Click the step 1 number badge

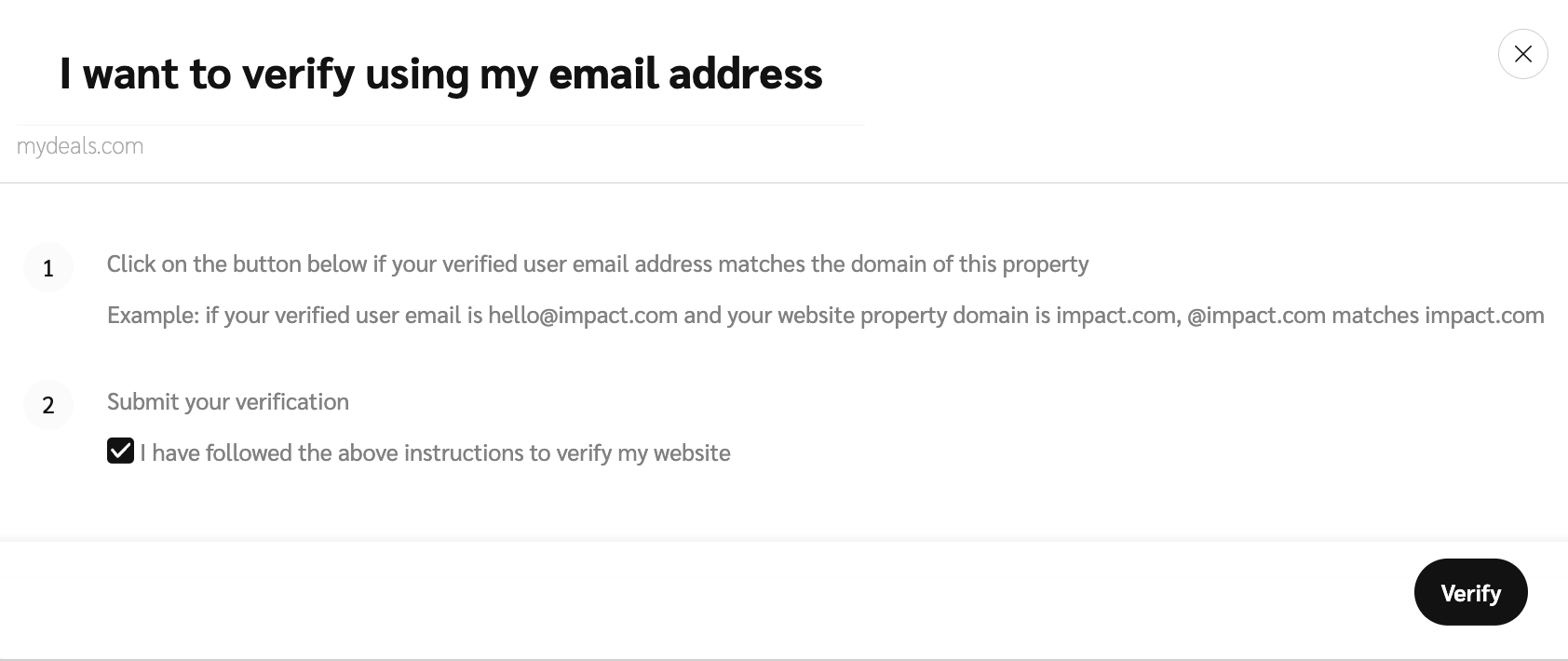(48, 268)
